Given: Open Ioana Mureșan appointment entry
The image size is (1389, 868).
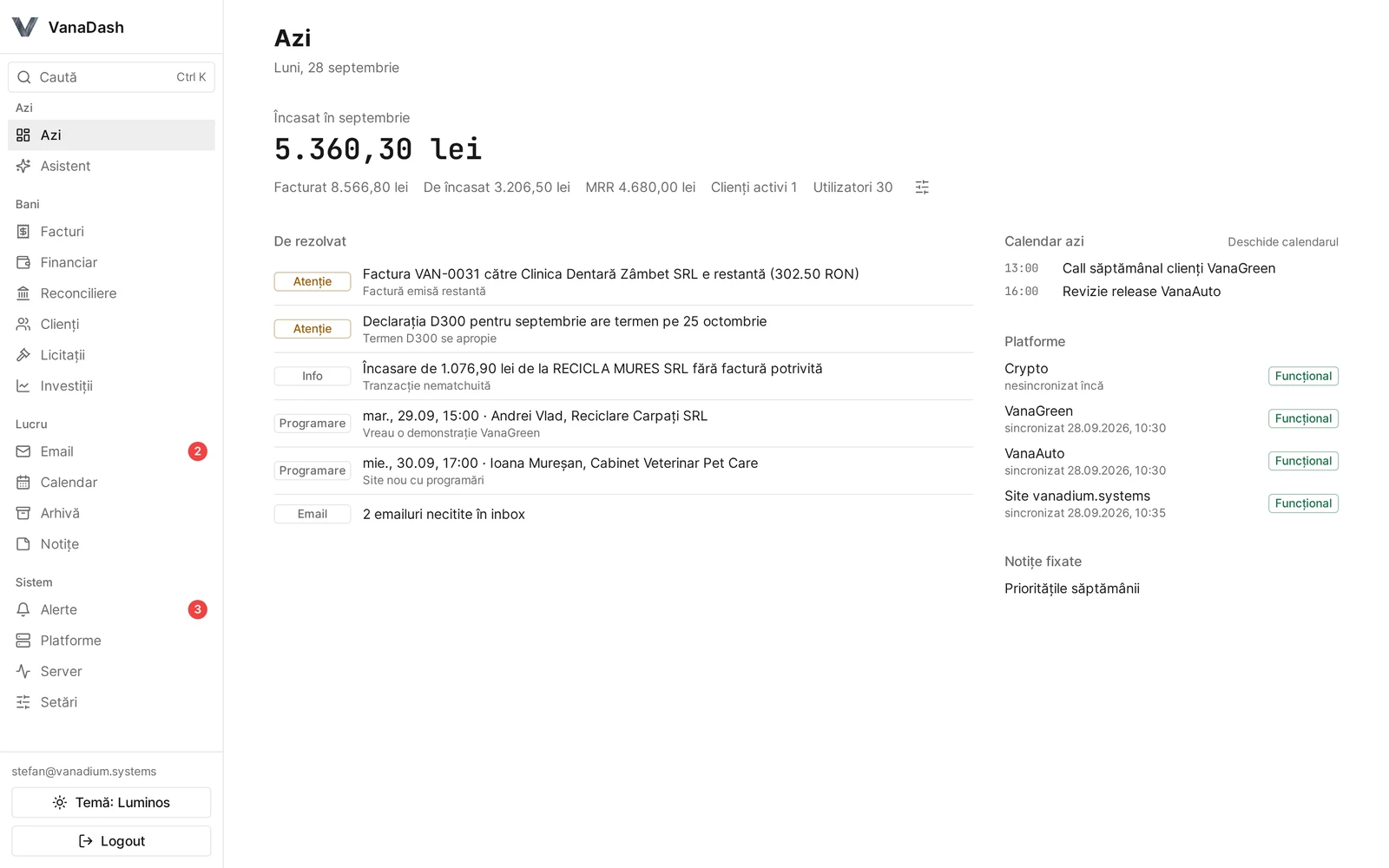Looking at the screenshot, I should (623, 471).
